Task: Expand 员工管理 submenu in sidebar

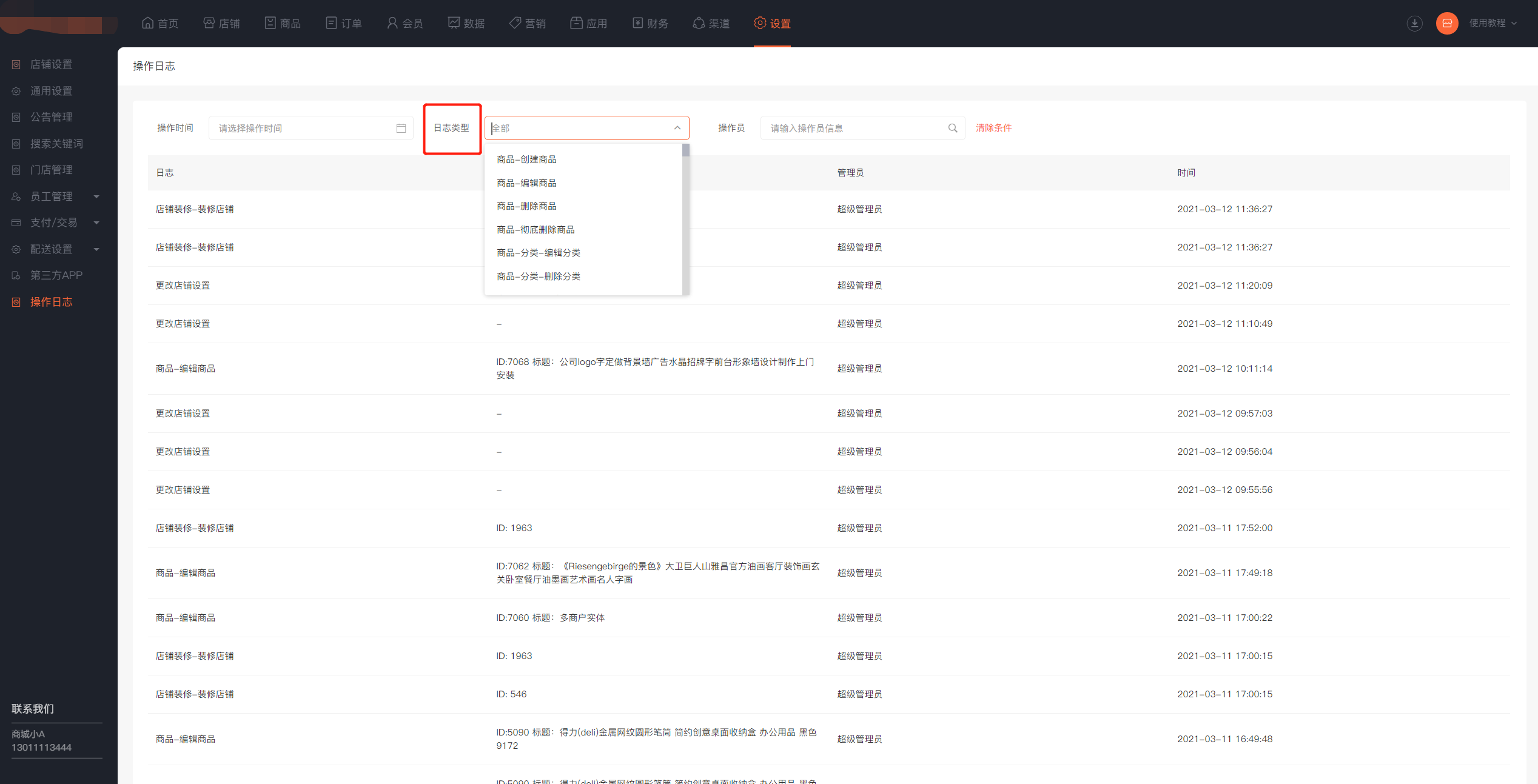Action: pos(96,196)
